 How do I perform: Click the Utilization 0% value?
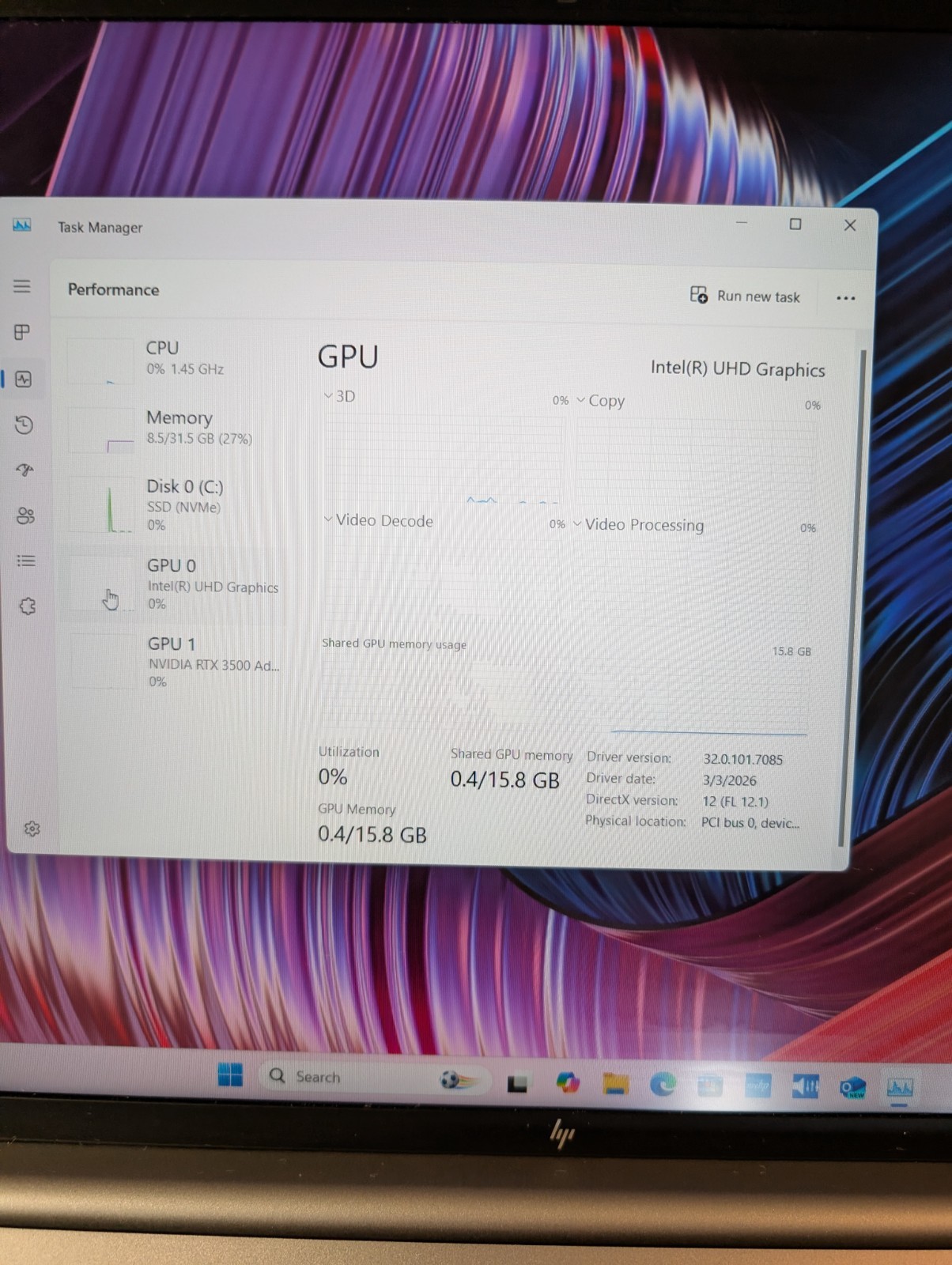pos(333,777)
